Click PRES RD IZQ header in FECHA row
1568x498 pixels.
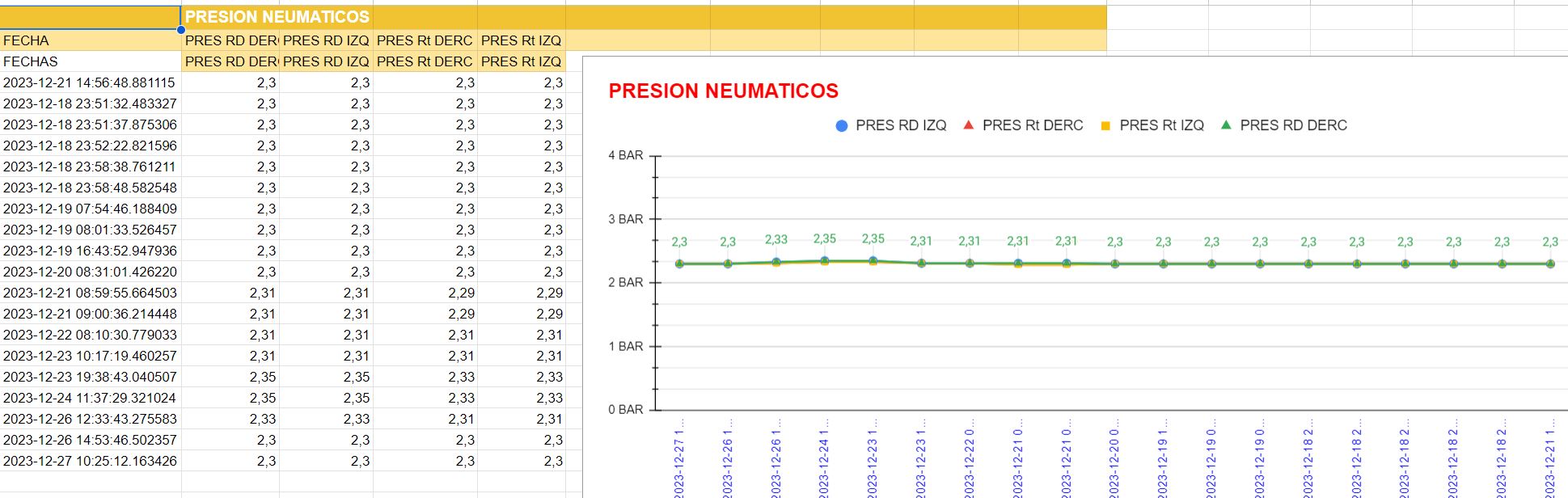(326, 40)
